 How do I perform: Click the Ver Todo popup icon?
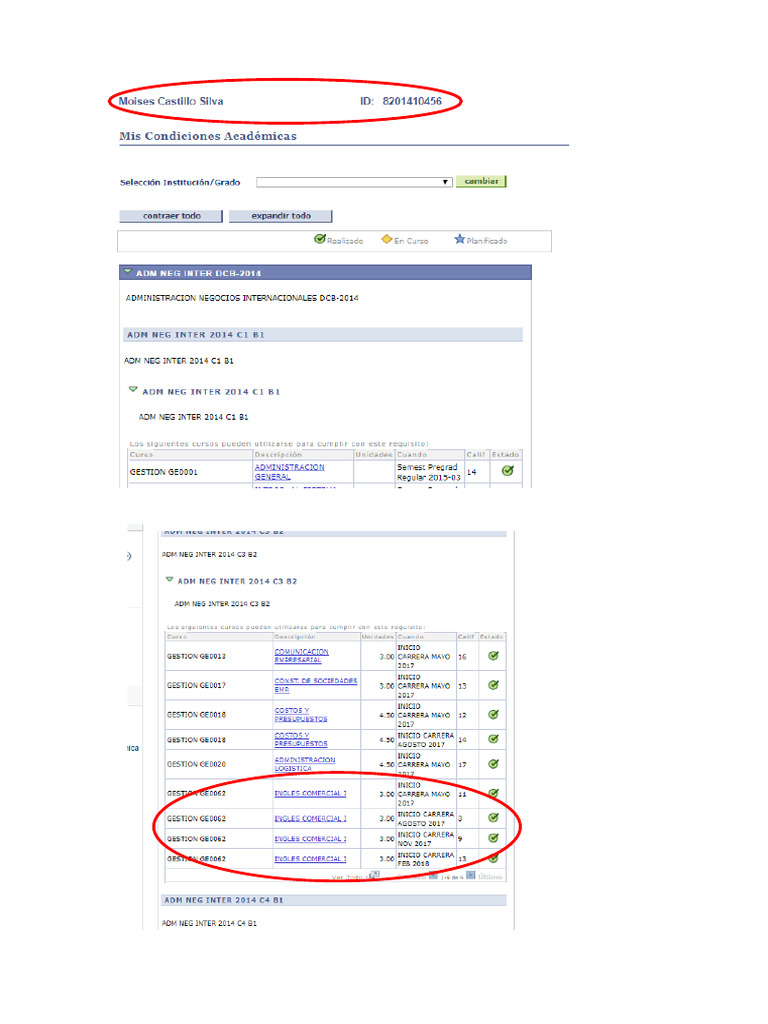375,875
